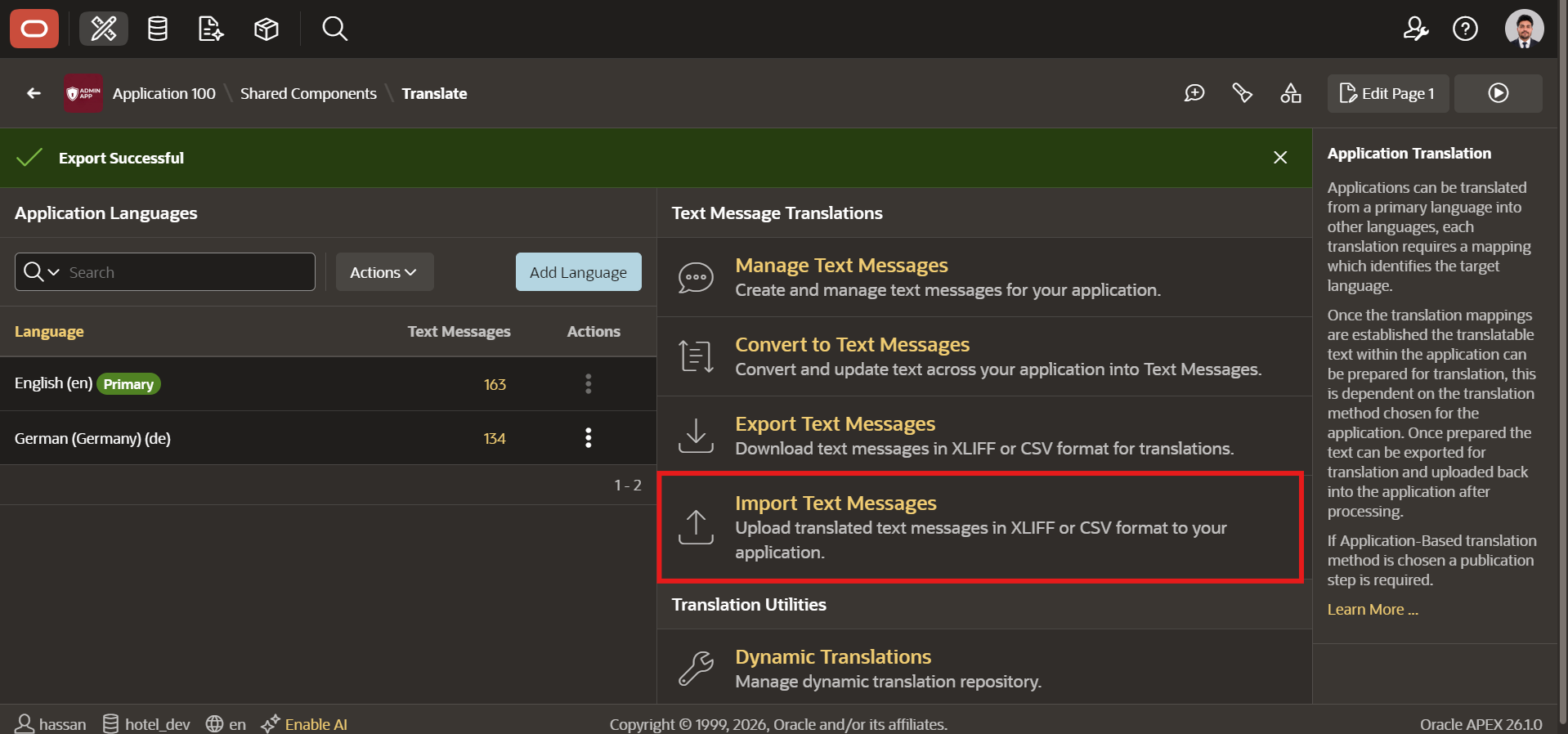Open Shared Components shapes icon
This screenshot has width=1568, height=734.
(1291, 93)
